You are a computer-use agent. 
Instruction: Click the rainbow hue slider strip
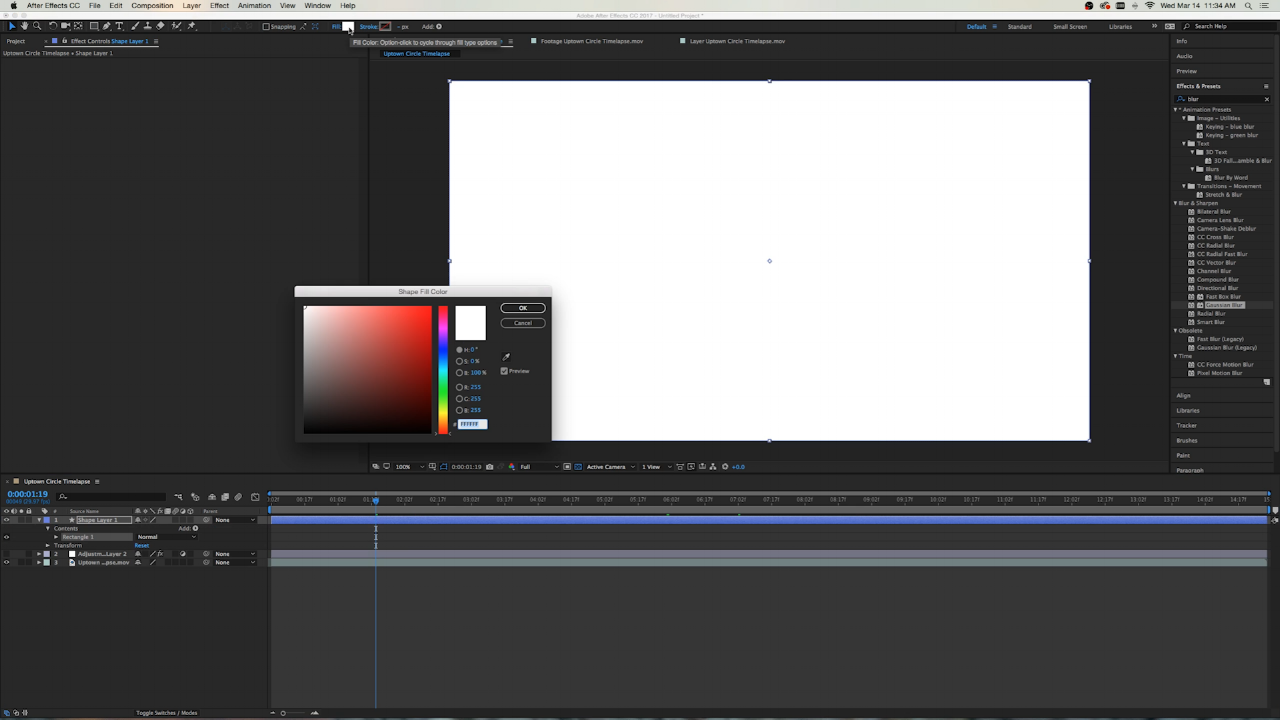(443, 370)
